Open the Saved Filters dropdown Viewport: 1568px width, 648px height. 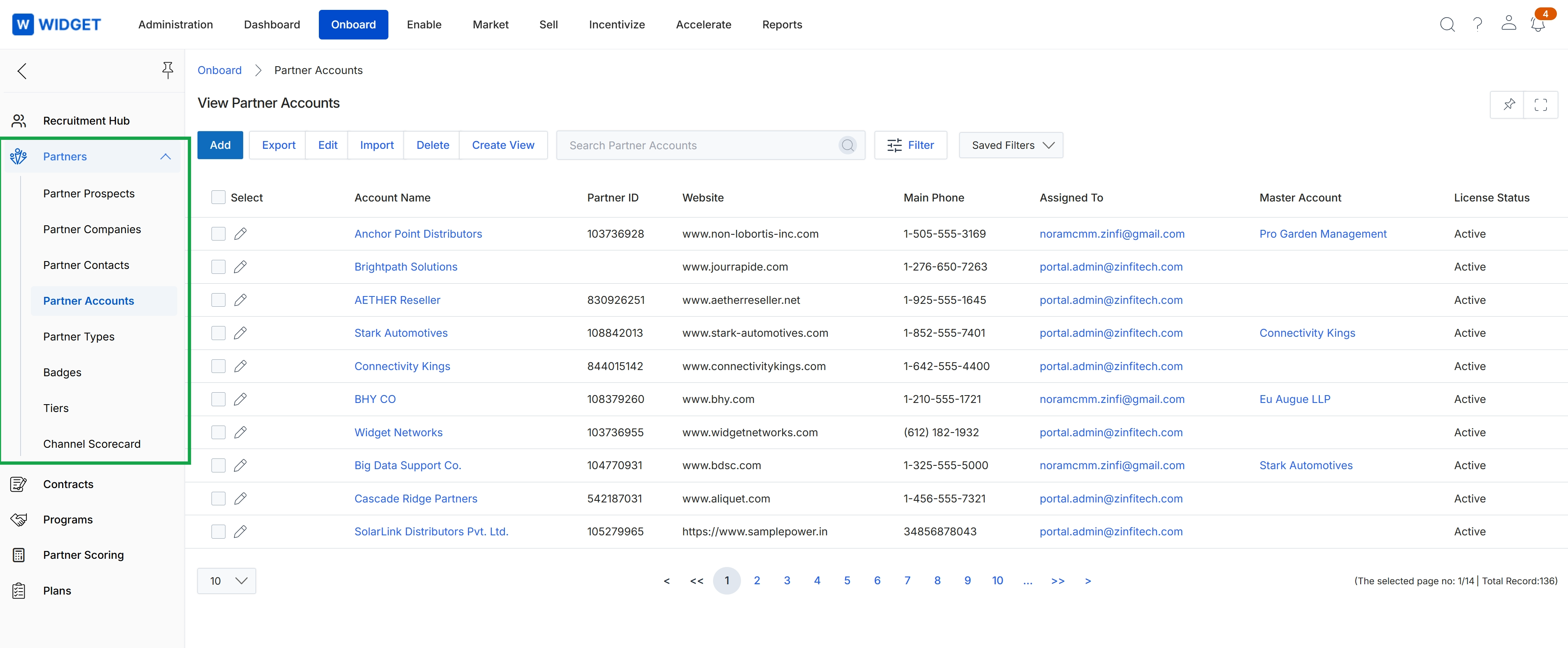tap(1010, 146)
